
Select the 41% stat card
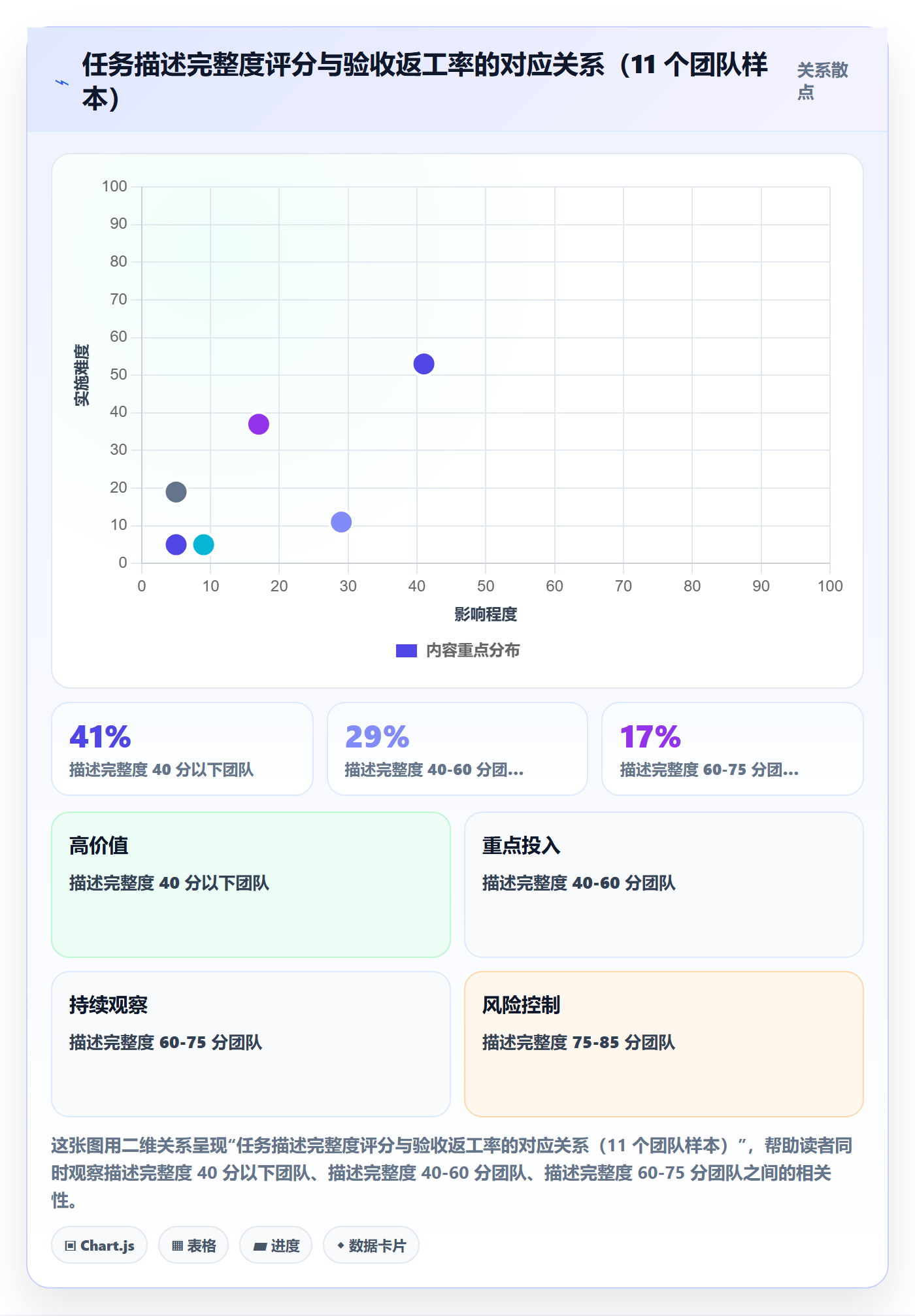(182, 749)
